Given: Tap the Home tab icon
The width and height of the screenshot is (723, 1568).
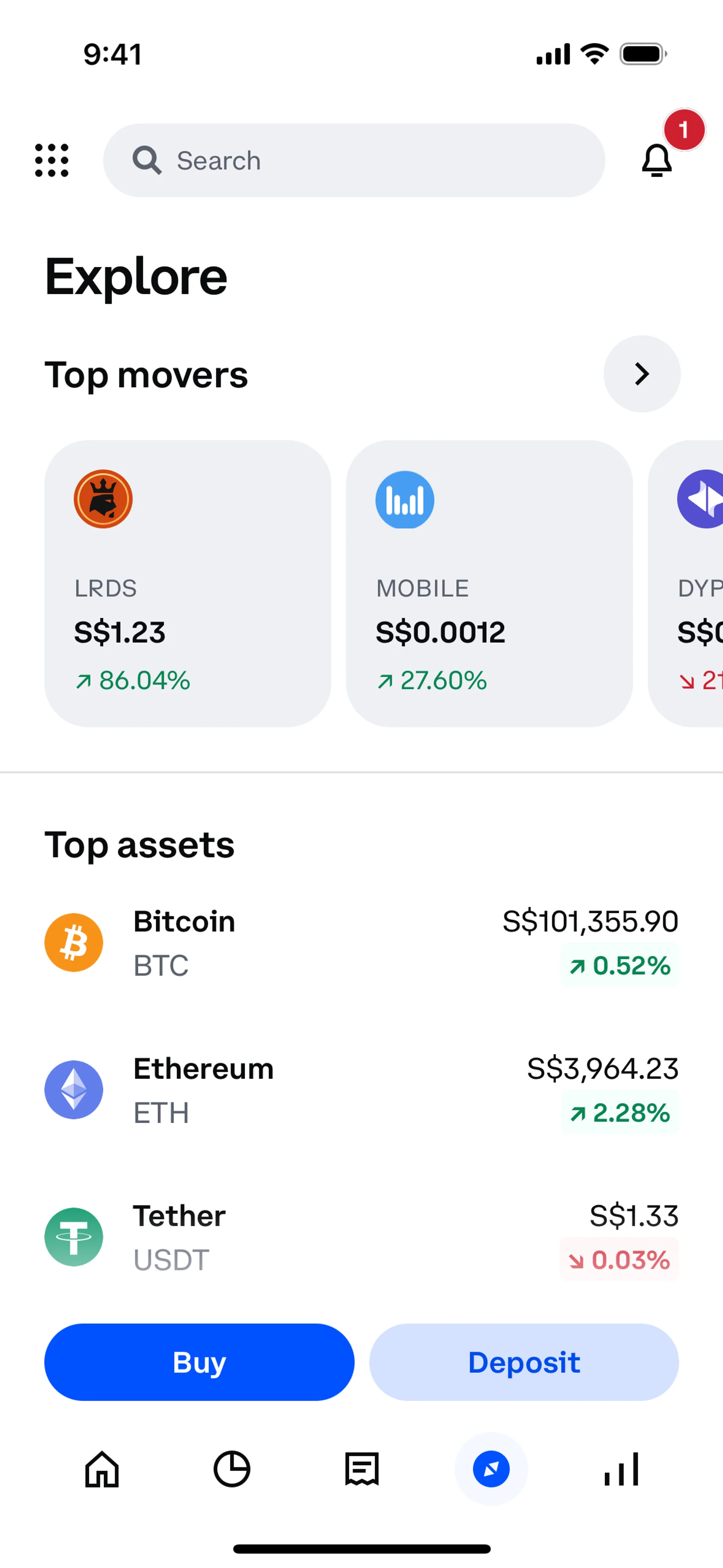Looking at the screenshot, I should pos(102,1469).
